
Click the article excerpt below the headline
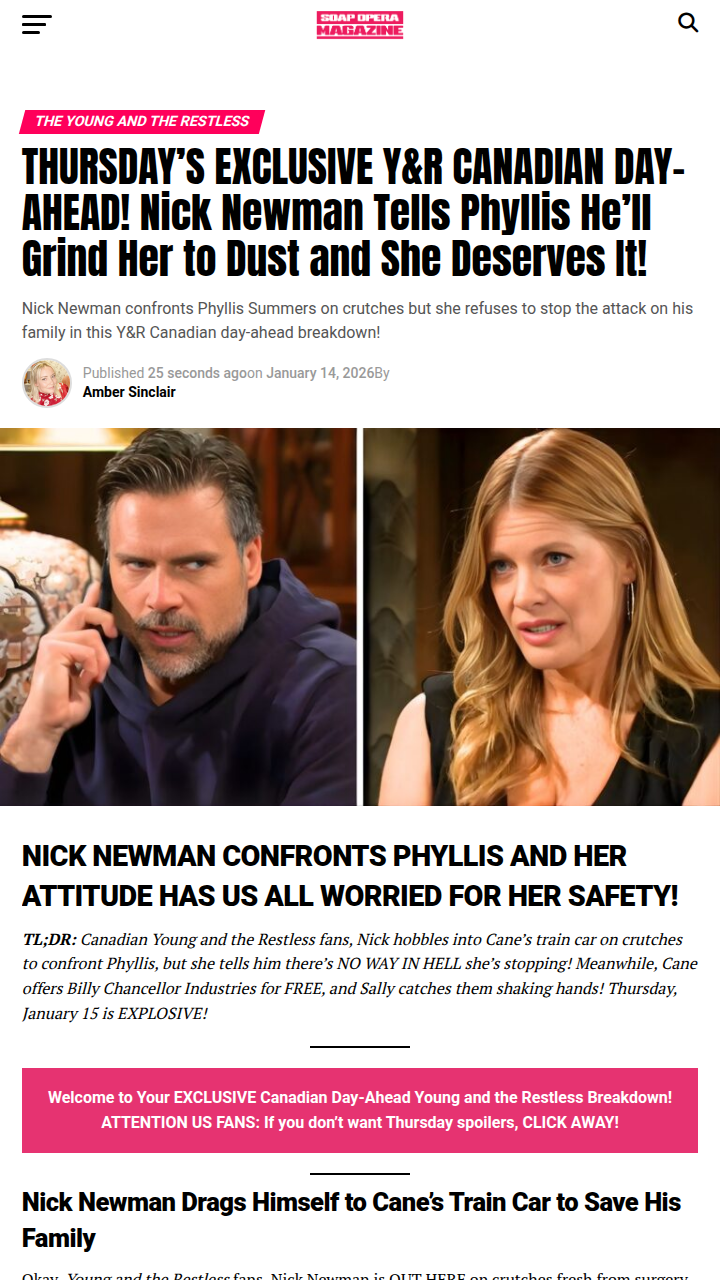358,320
